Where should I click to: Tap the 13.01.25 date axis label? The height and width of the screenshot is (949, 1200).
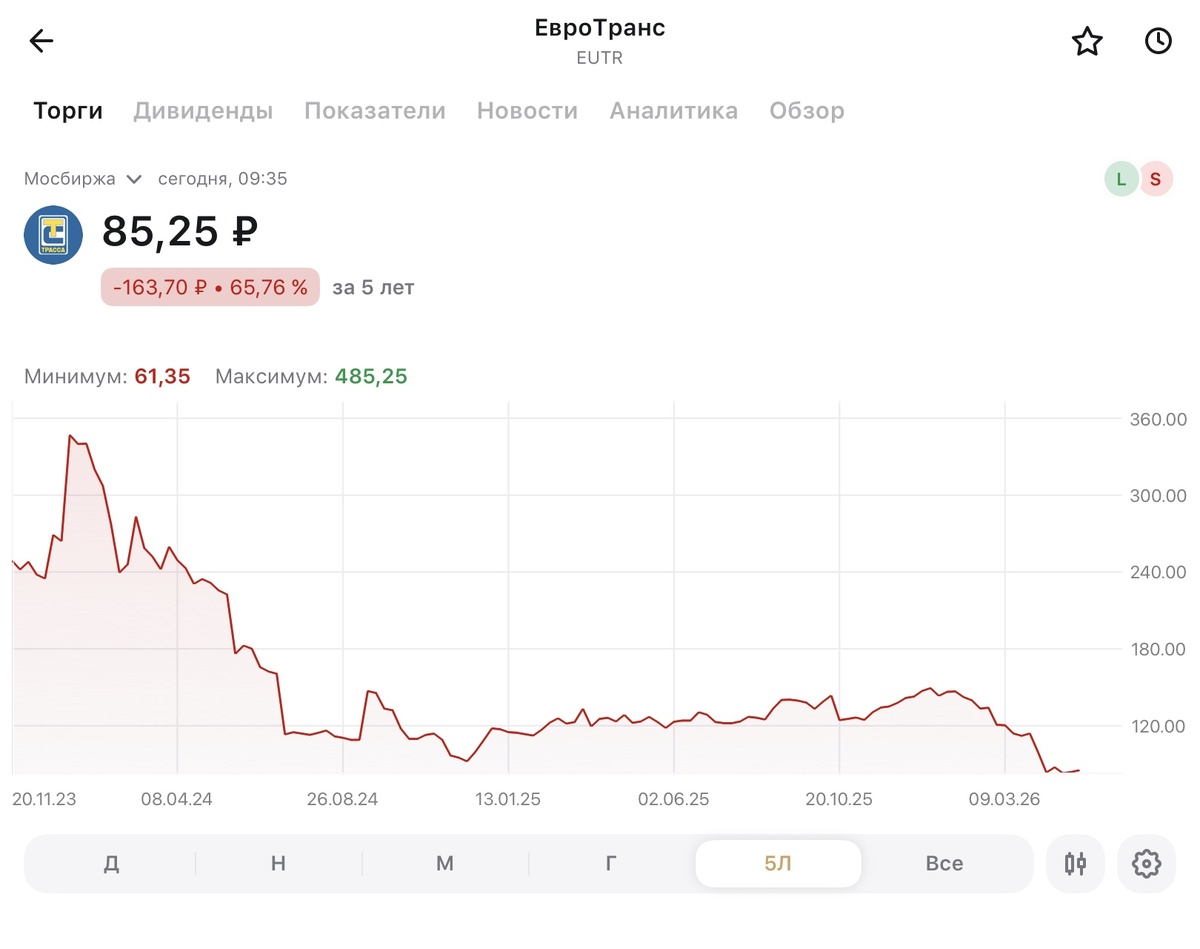(x=508, y=799)
